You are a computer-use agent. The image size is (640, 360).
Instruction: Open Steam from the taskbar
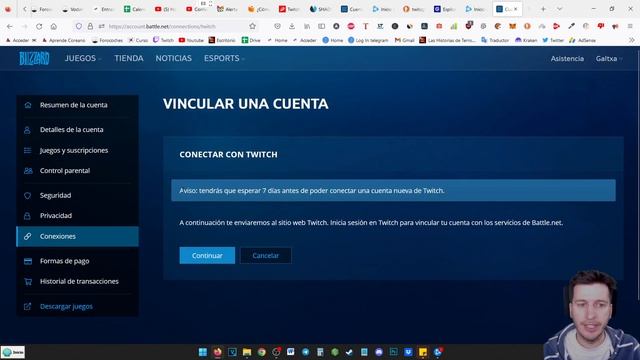(349, 352)
